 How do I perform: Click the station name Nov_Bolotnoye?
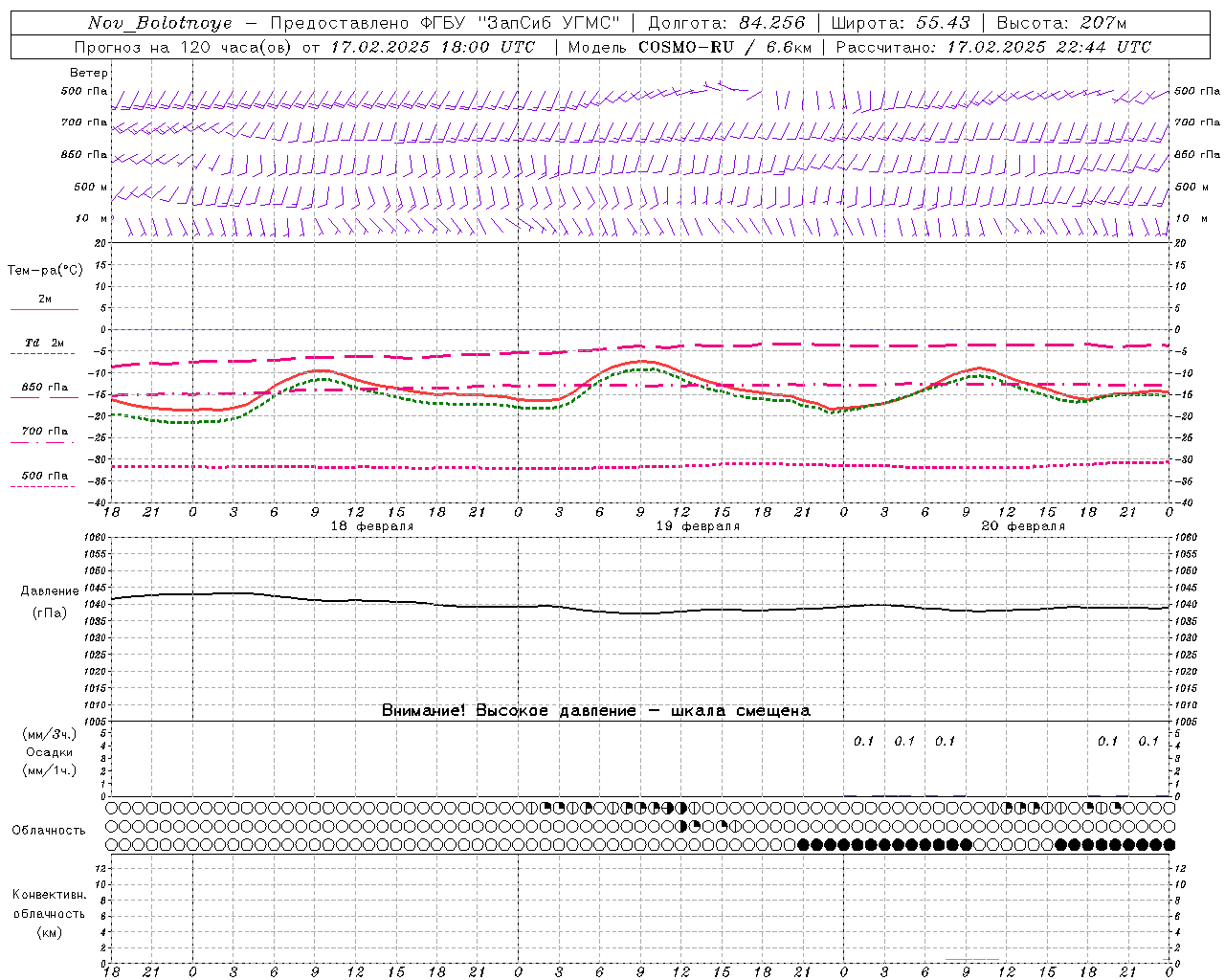tap(160, 23)
